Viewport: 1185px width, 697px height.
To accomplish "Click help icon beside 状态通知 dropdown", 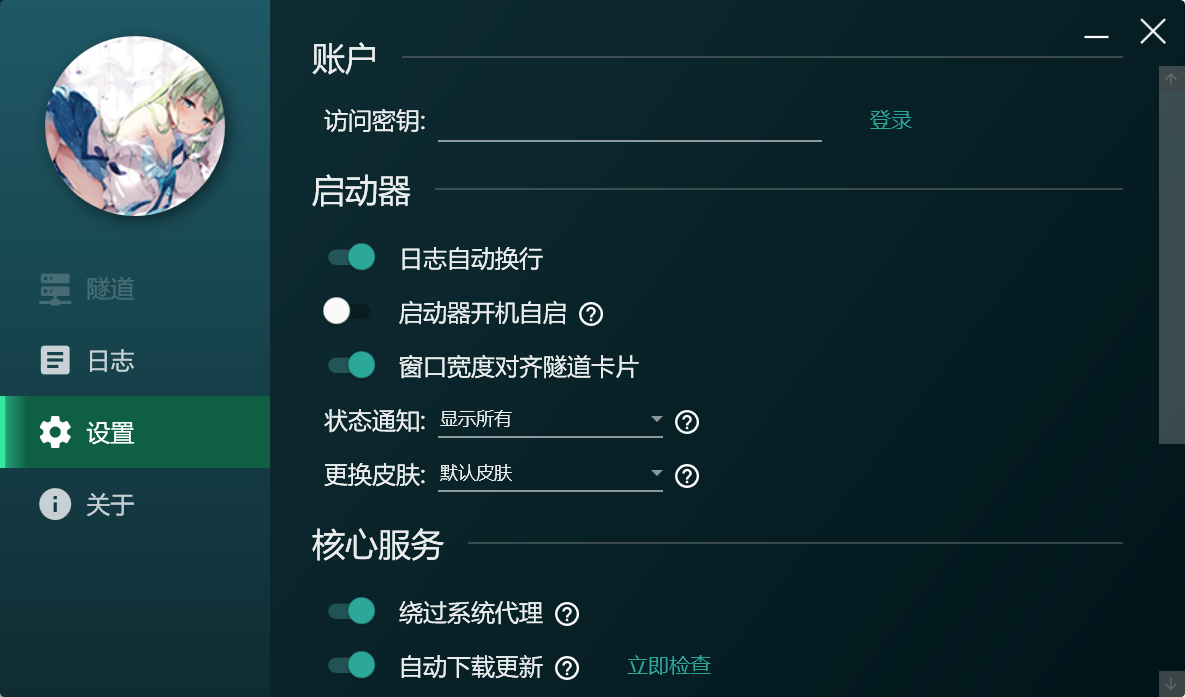I will pyautogui.click(x=687, y=422).
